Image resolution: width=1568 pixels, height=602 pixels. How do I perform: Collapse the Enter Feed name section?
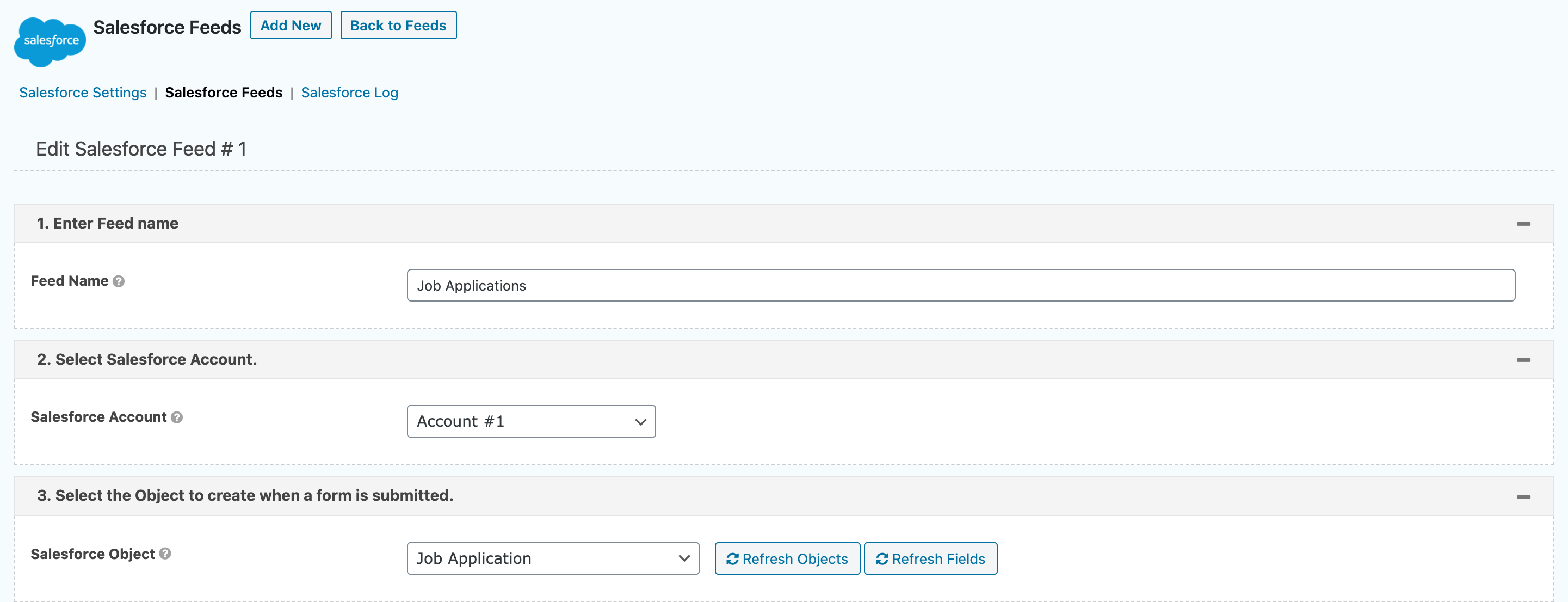click(x=1523, y=224)
